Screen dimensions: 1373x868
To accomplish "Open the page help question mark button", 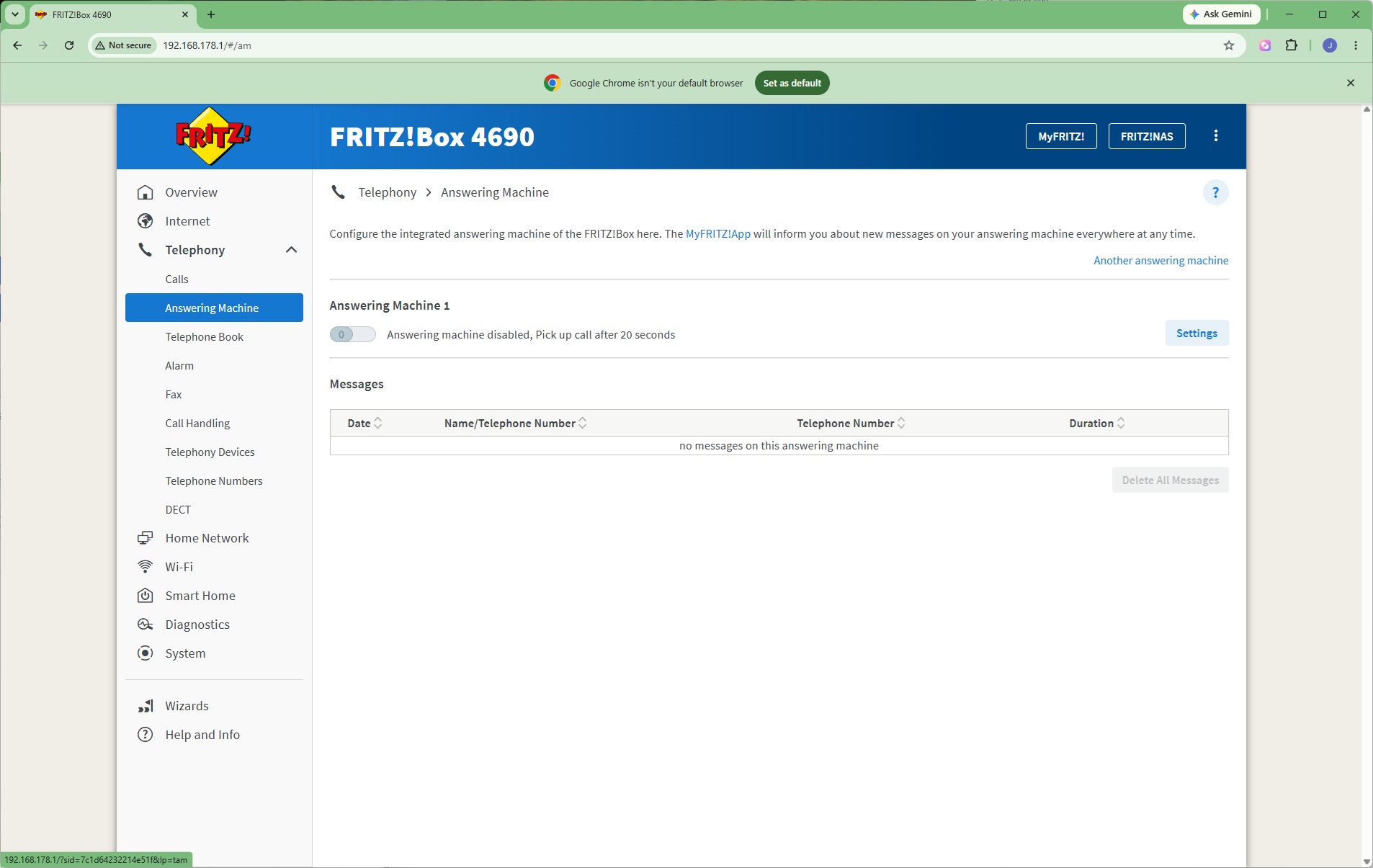I will pos(1215,192).
